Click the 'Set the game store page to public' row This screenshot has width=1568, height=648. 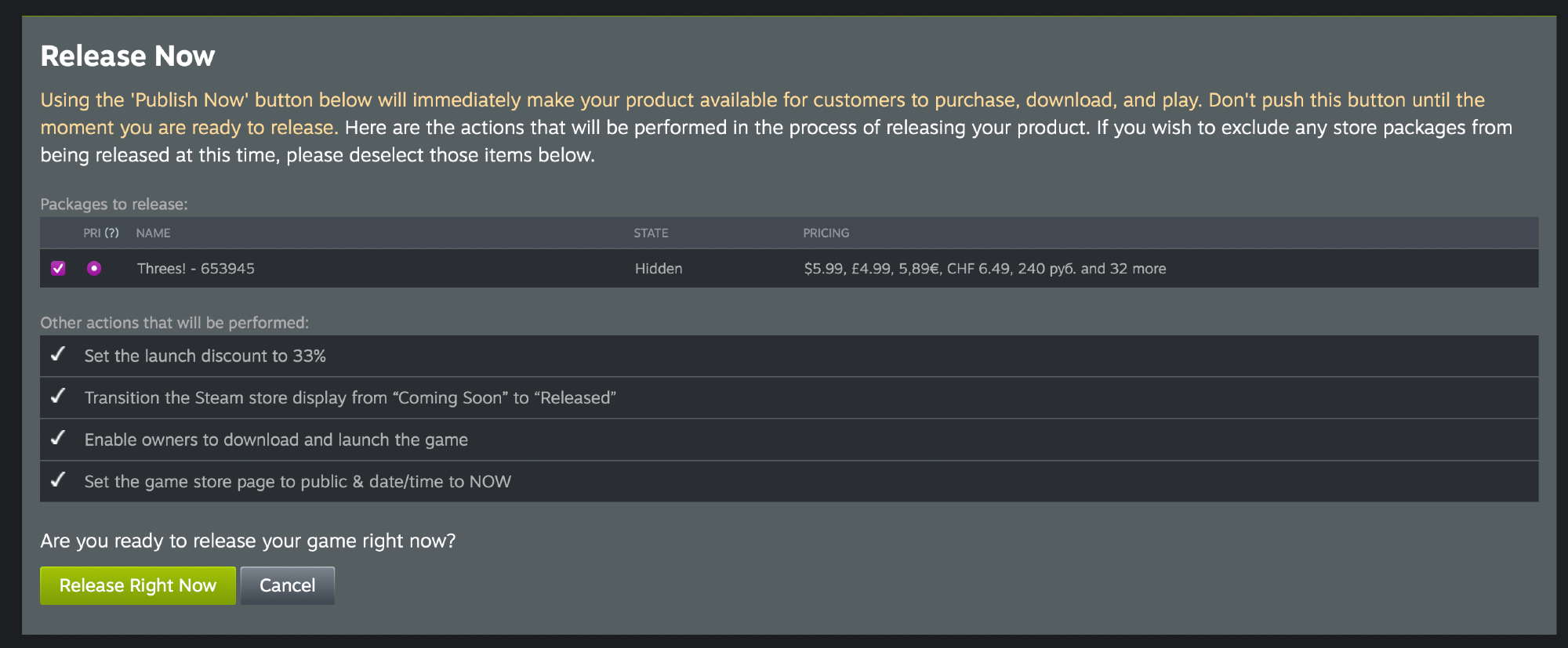(x=298, y=482)
